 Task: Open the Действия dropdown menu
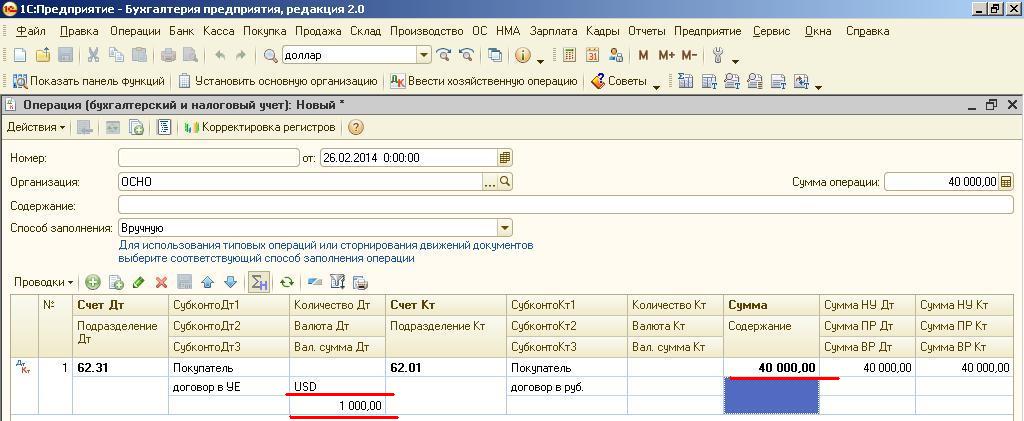[36, 128]
